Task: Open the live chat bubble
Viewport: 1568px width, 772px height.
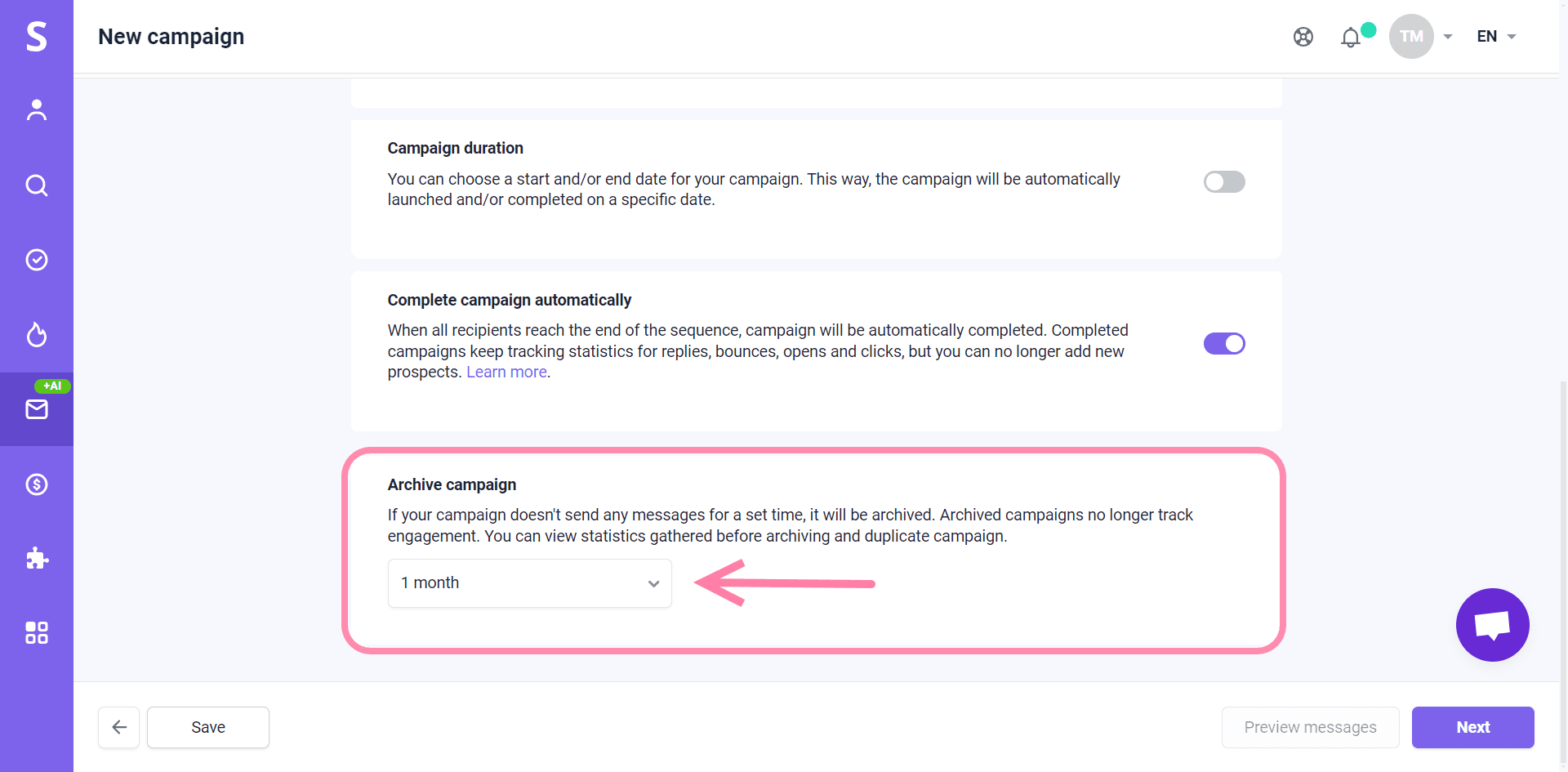Action: (x=1492, y=625)
